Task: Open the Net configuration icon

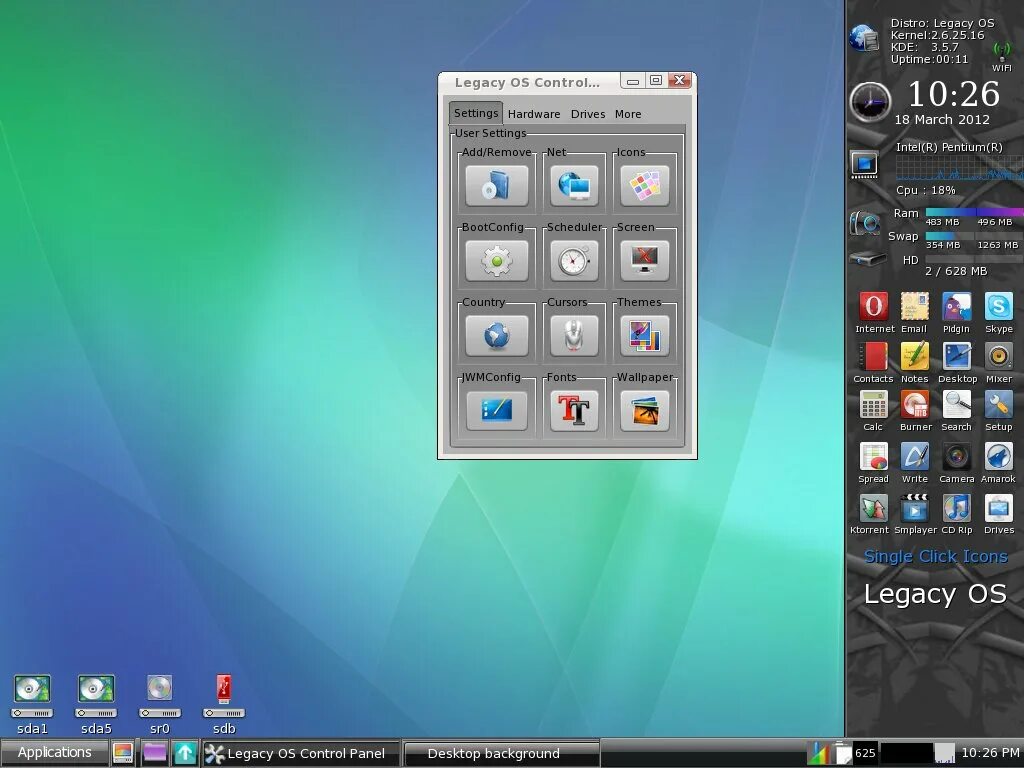Action: [573, 185]
